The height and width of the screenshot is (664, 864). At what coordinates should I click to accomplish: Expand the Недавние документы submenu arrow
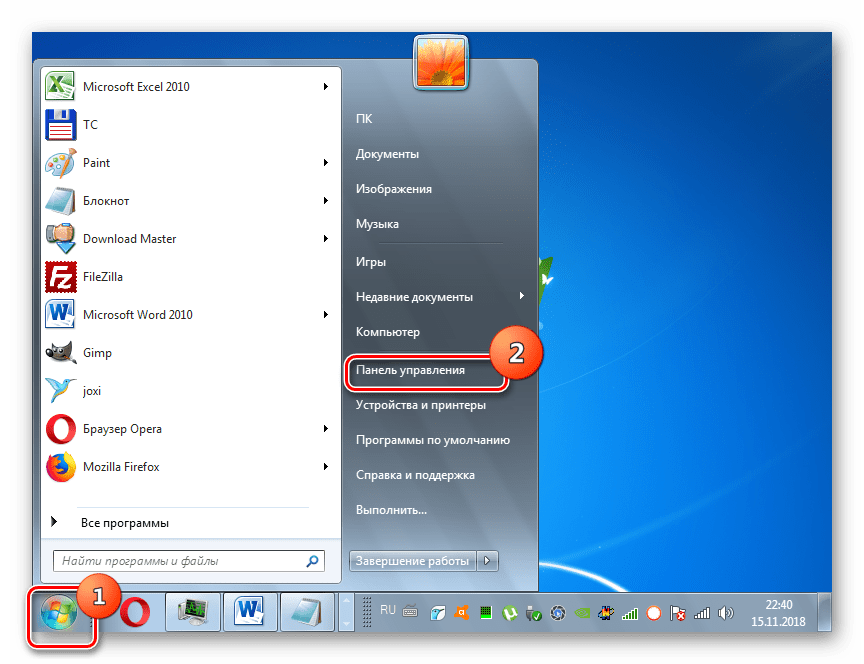521,296
